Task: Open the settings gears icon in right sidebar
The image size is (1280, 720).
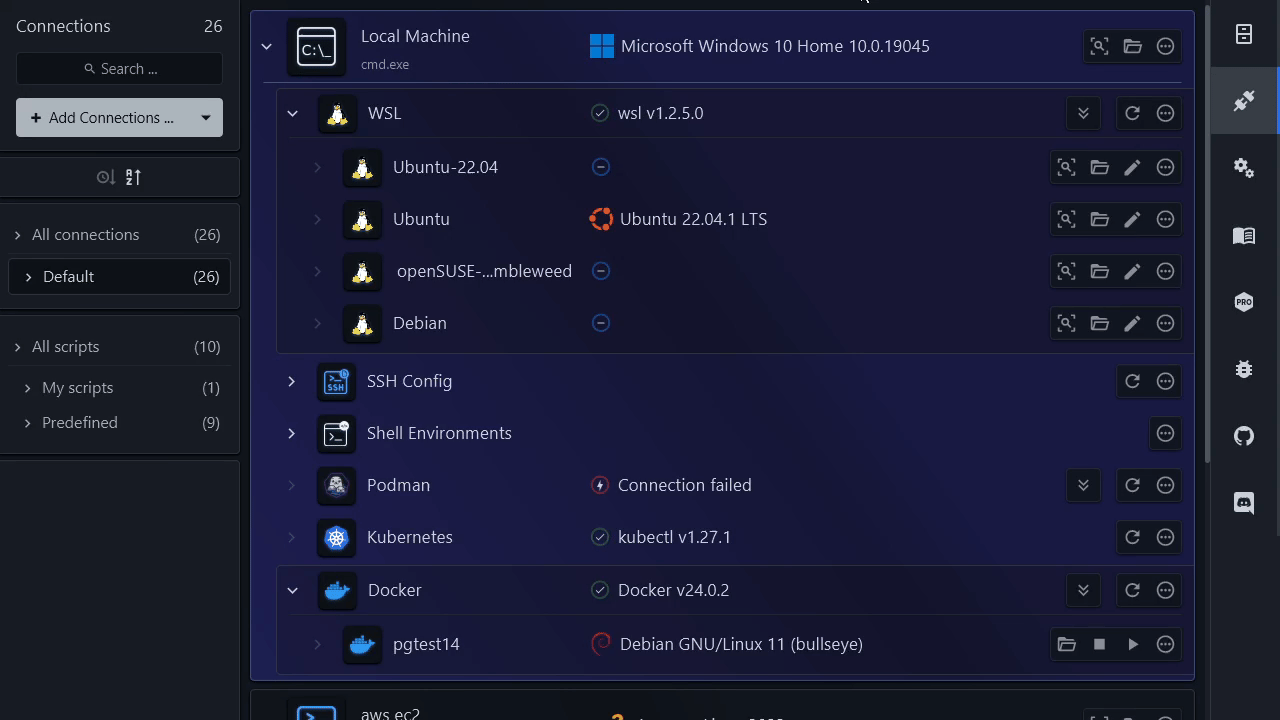Action: 1244,168
